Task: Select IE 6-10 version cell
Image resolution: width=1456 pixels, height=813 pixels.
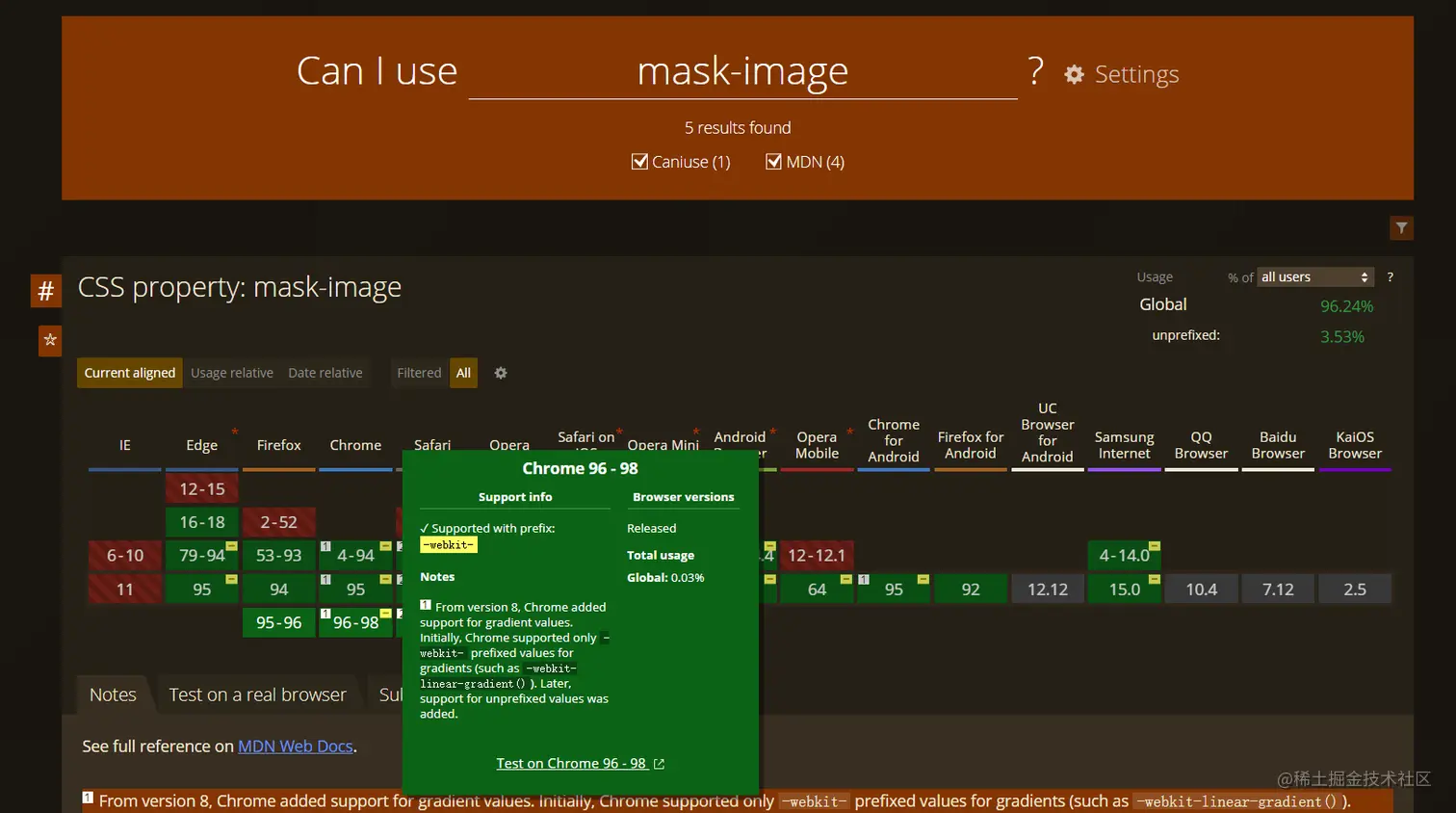Action: pos(125,556)
